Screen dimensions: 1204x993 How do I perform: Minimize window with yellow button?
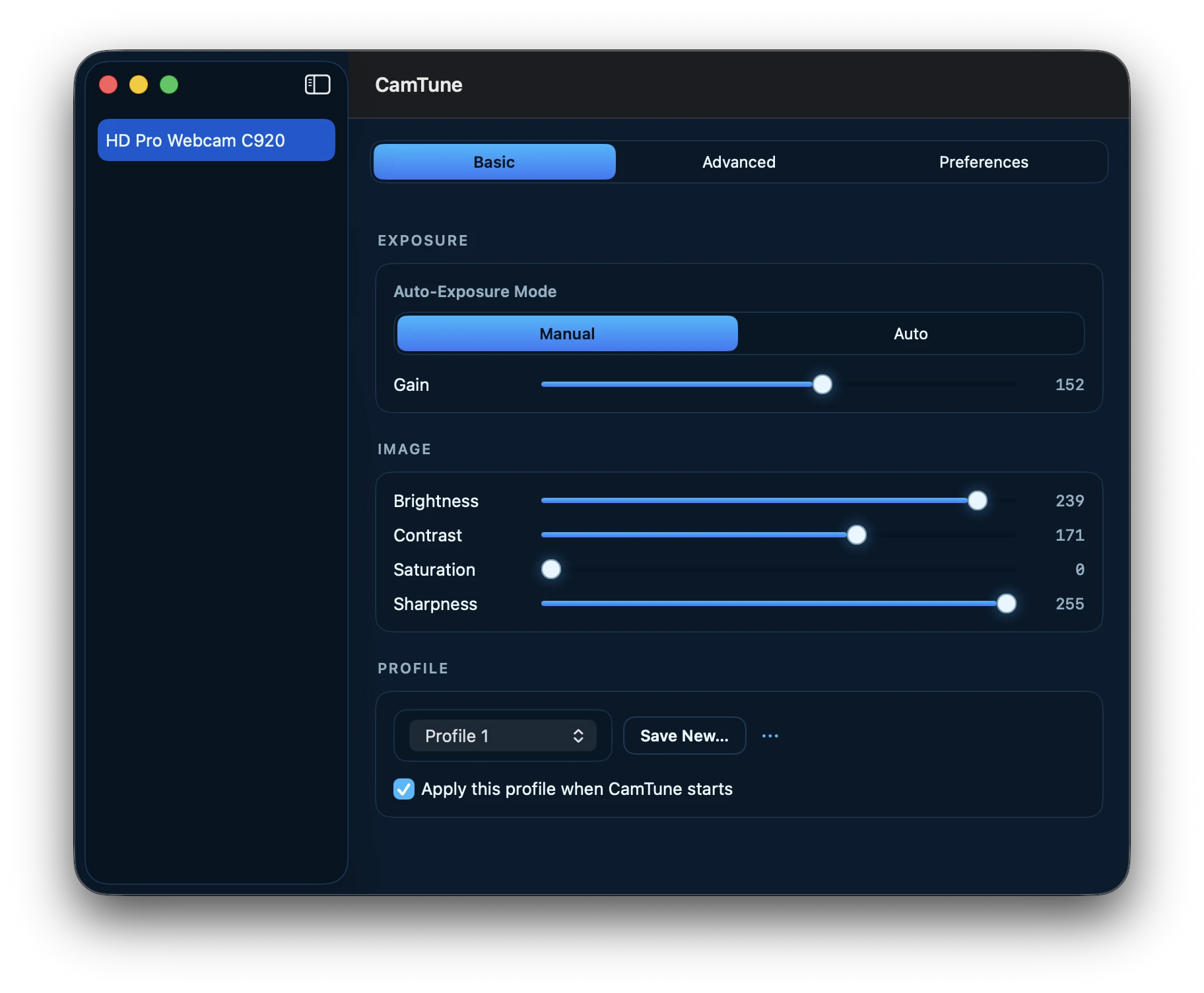point(139,85)
